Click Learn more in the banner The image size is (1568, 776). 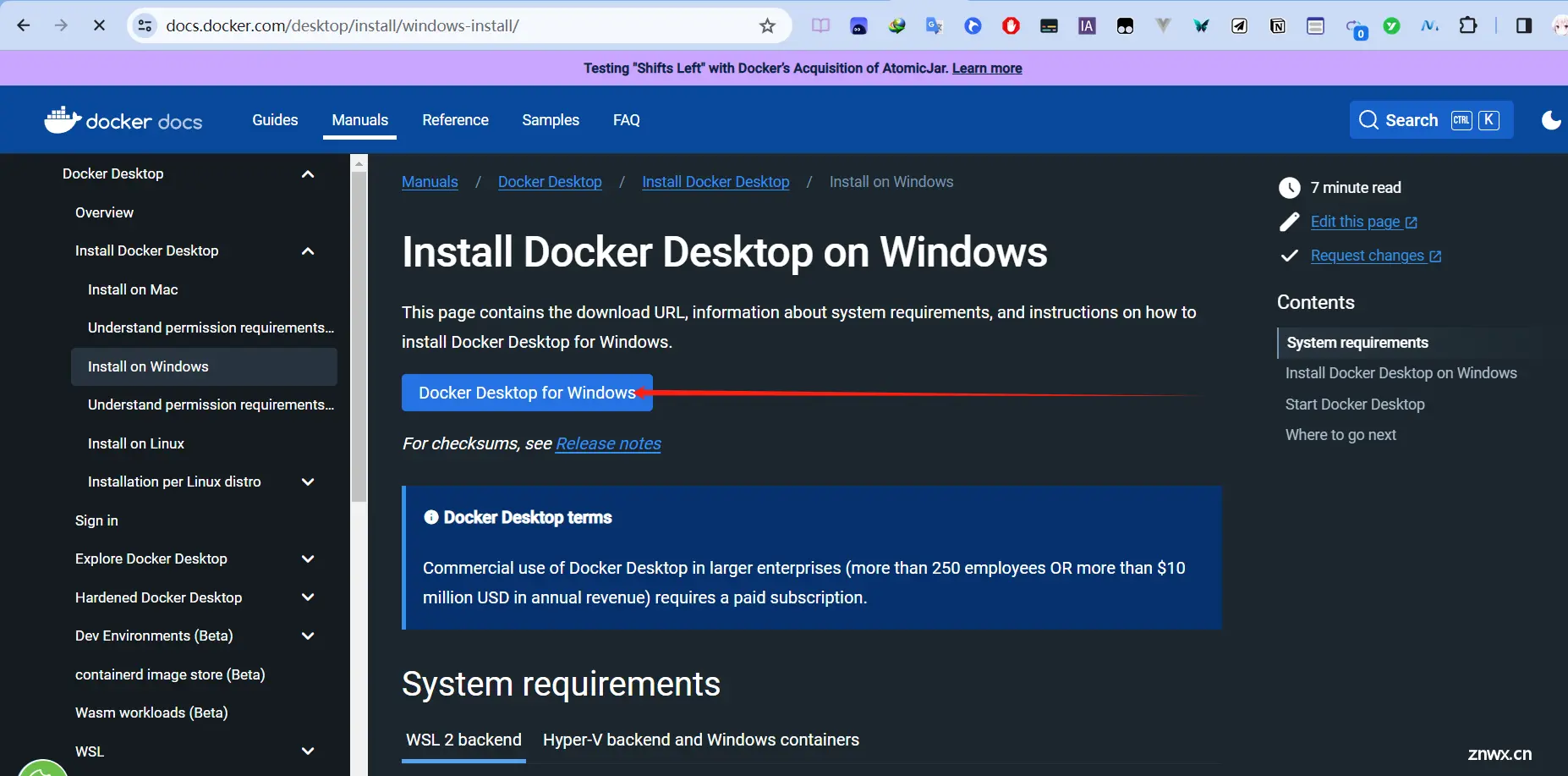point(987,69)
